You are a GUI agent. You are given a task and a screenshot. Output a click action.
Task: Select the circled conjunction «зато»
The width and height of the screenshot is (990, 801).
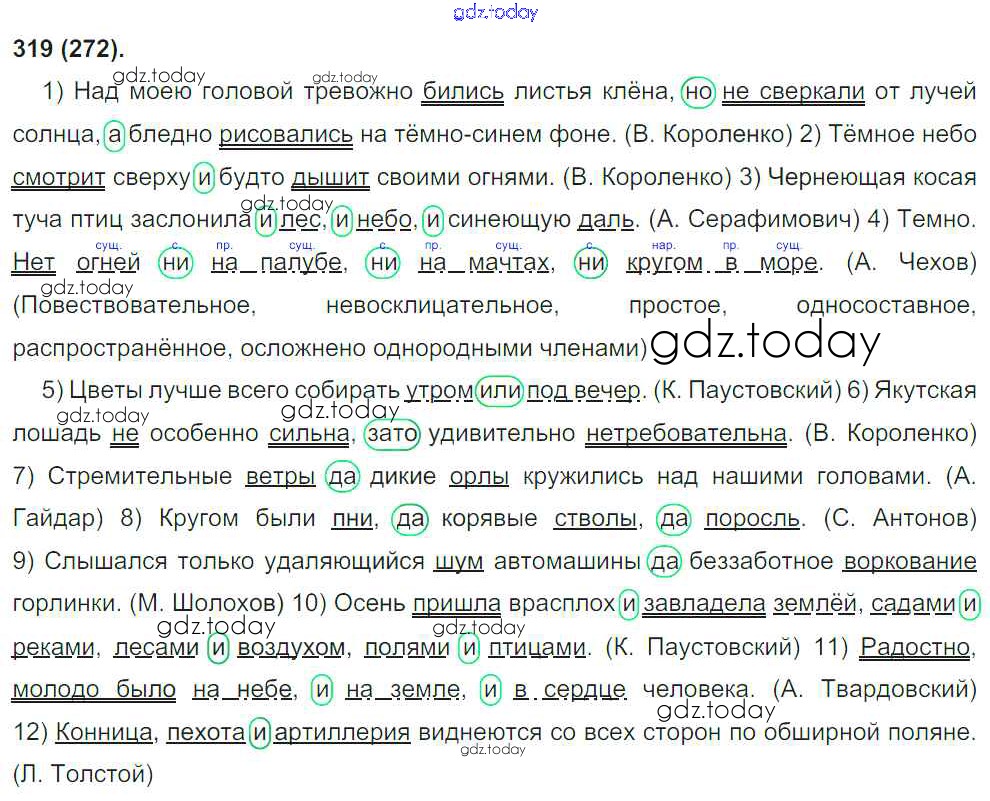(x=393, y=434)
